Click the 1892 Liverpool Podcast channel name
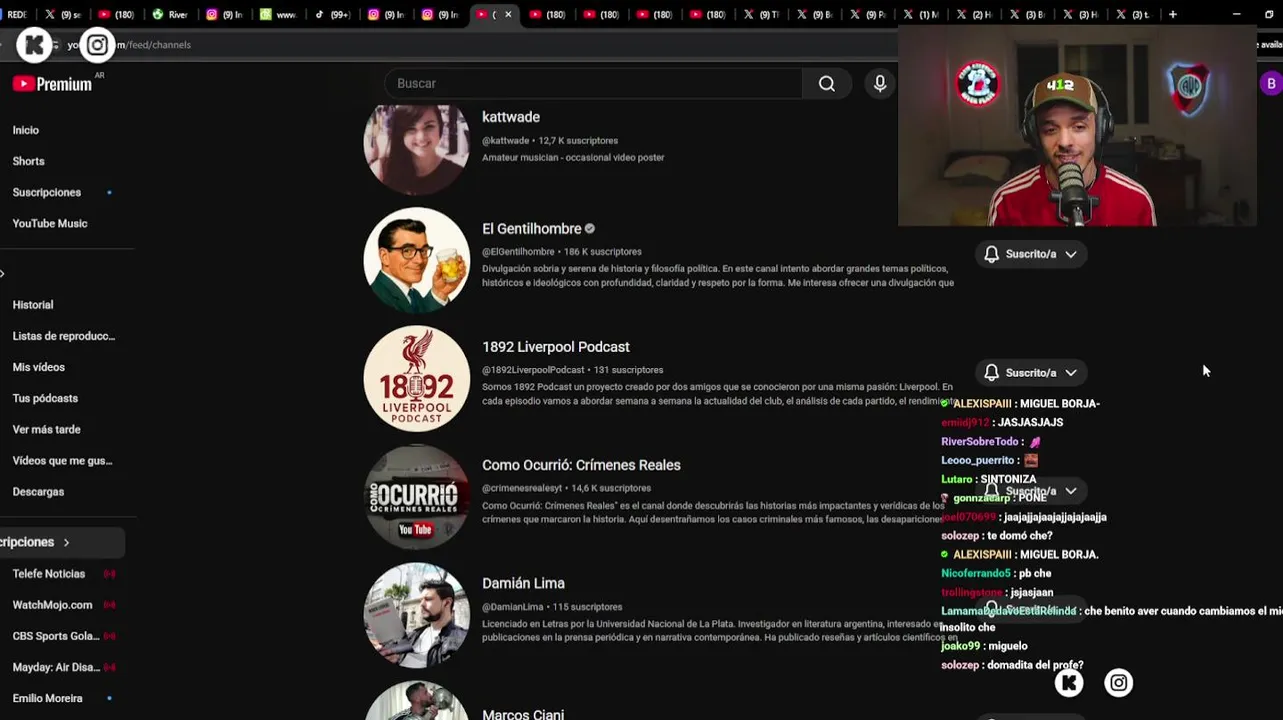This screenshot has height=720, width=1283. pos(556,347)
